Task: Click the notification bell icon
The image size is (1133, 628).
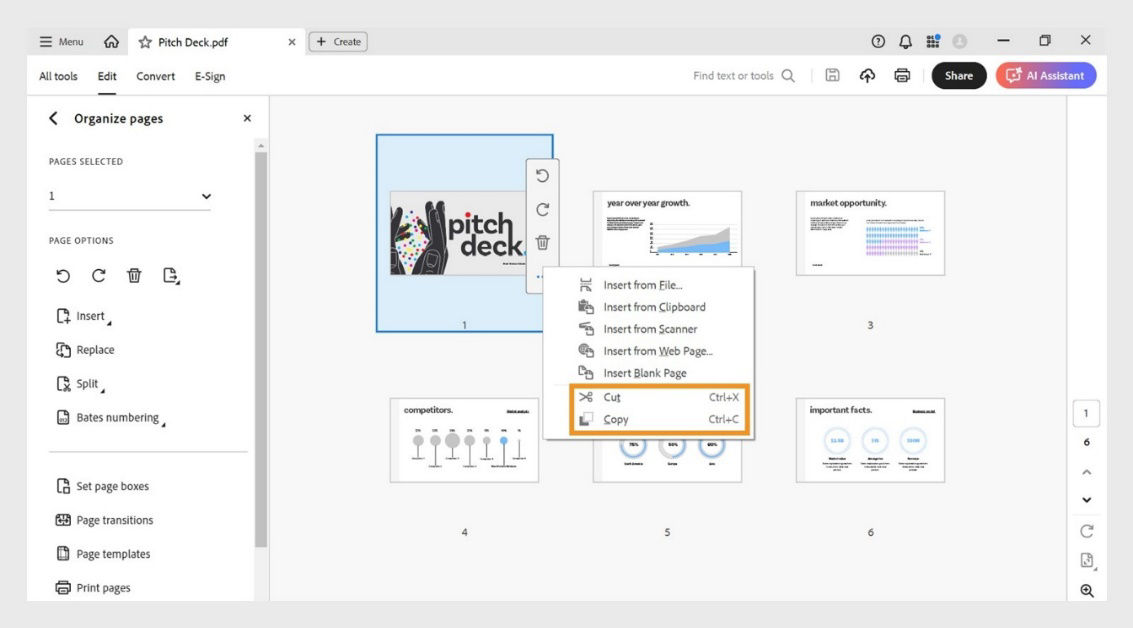Action: click(x=904, y=40)
